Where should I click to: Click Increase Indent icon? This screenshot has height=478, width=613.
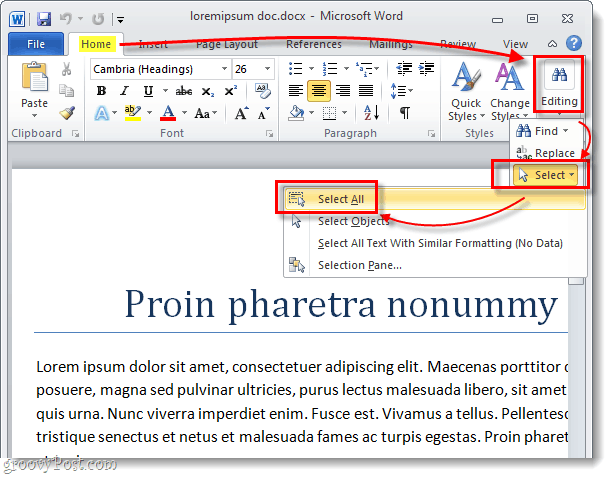pyautogui.click(x=426, y=69)
